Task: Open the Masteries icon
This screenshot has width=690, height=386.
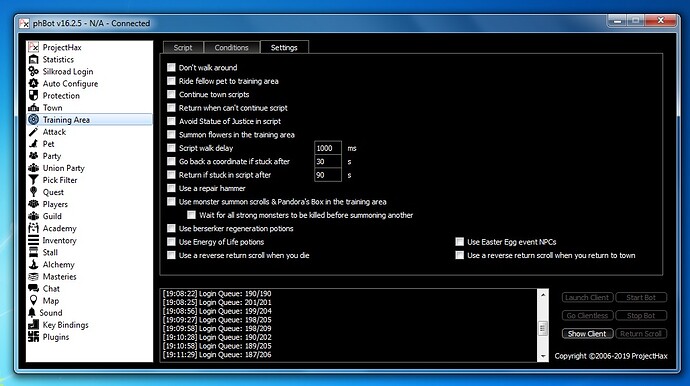Action: coord(33,276)
